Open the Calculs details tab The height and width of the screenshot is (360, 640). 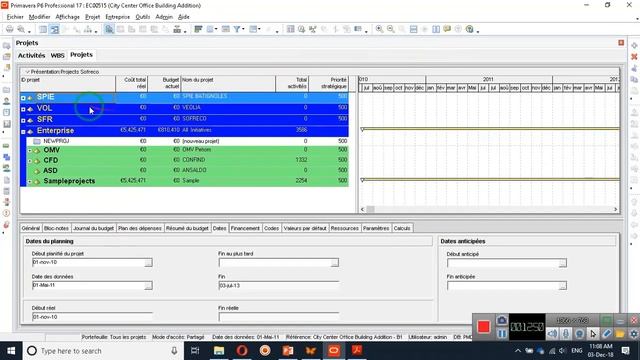[402, 228]
